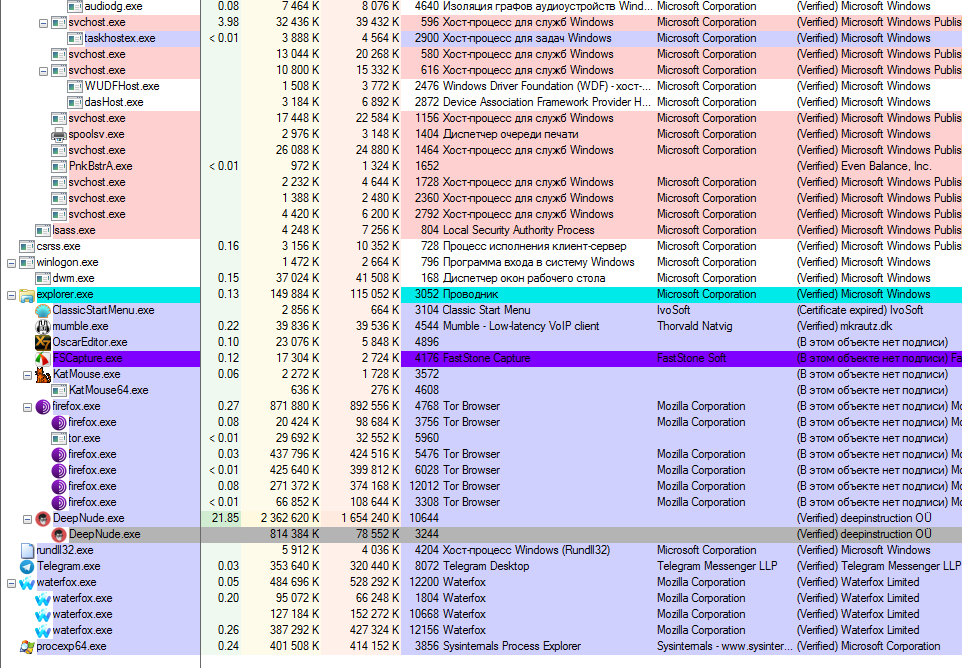Collapse the explorer.exe process tree

11,295
